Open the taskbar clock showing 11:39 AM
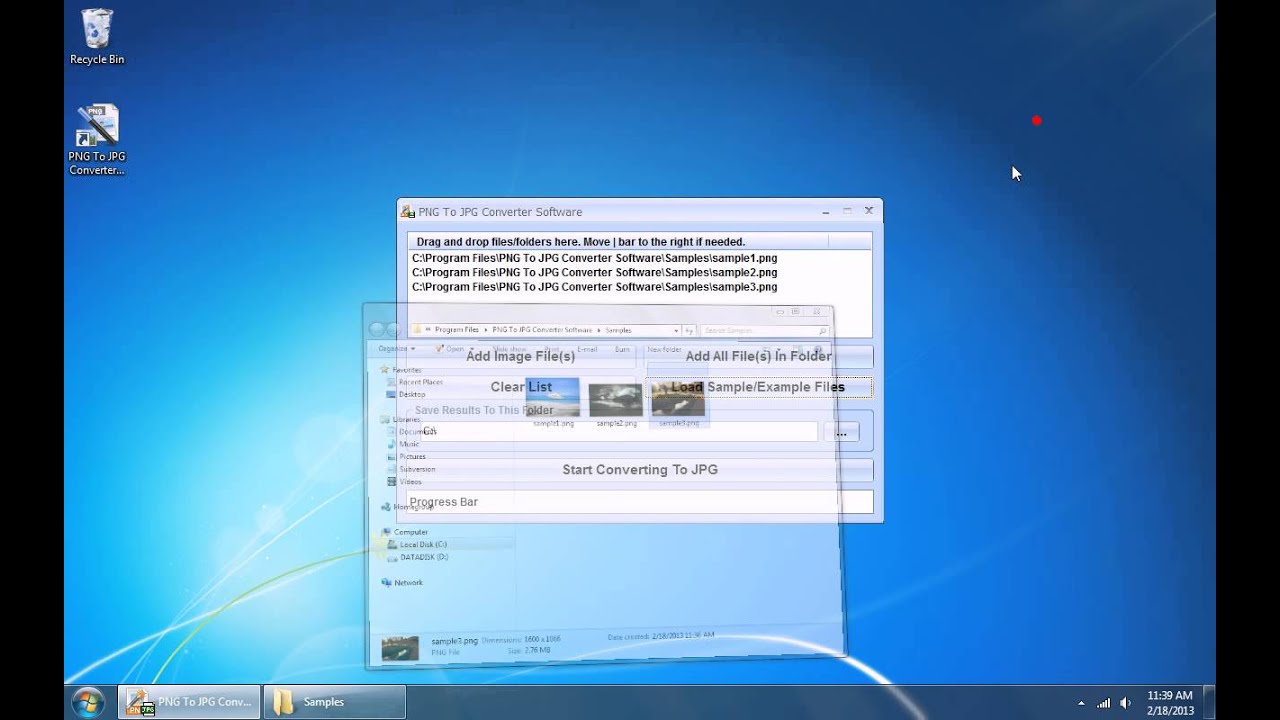 [x=1170, y=702]
